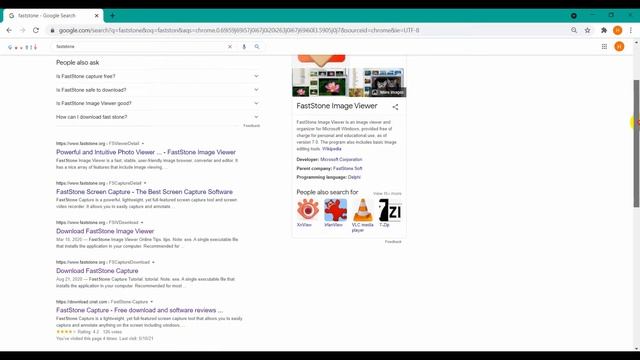Open dropdown arrow next to FSCaptureDownload URL
Image resolution: width=640 pixels, height=360 pixels.
[153, 262]
